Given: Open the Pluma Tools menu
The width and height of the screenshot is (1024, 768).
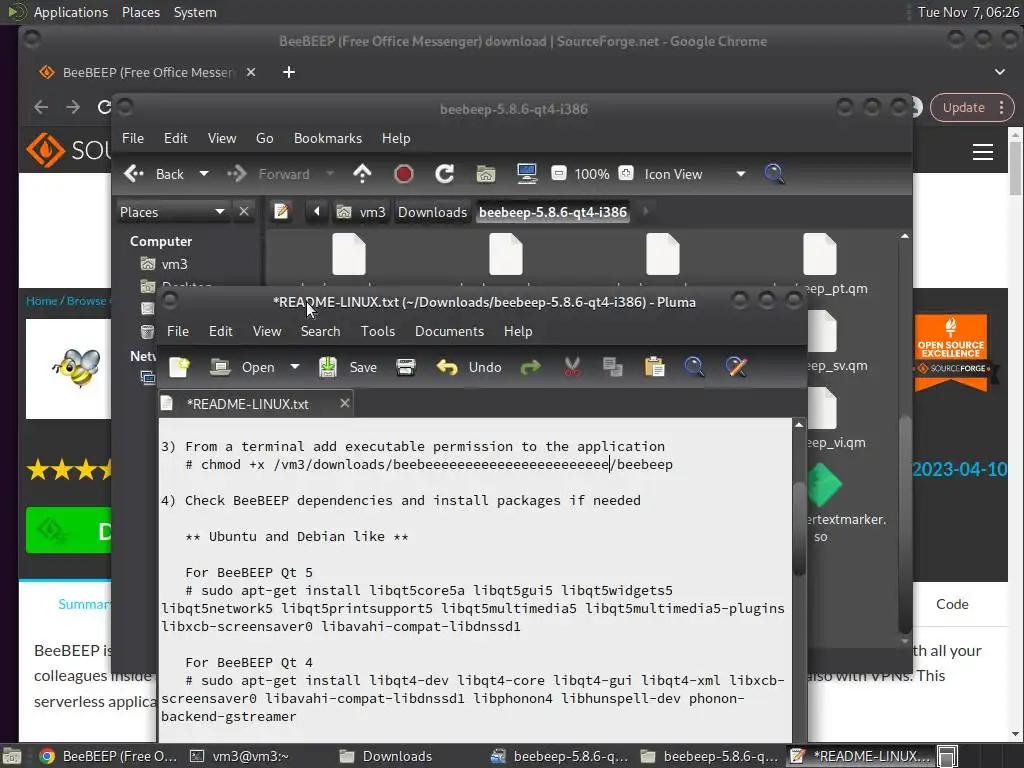Looking at the screenshot, I should click(x=377, y=332).
